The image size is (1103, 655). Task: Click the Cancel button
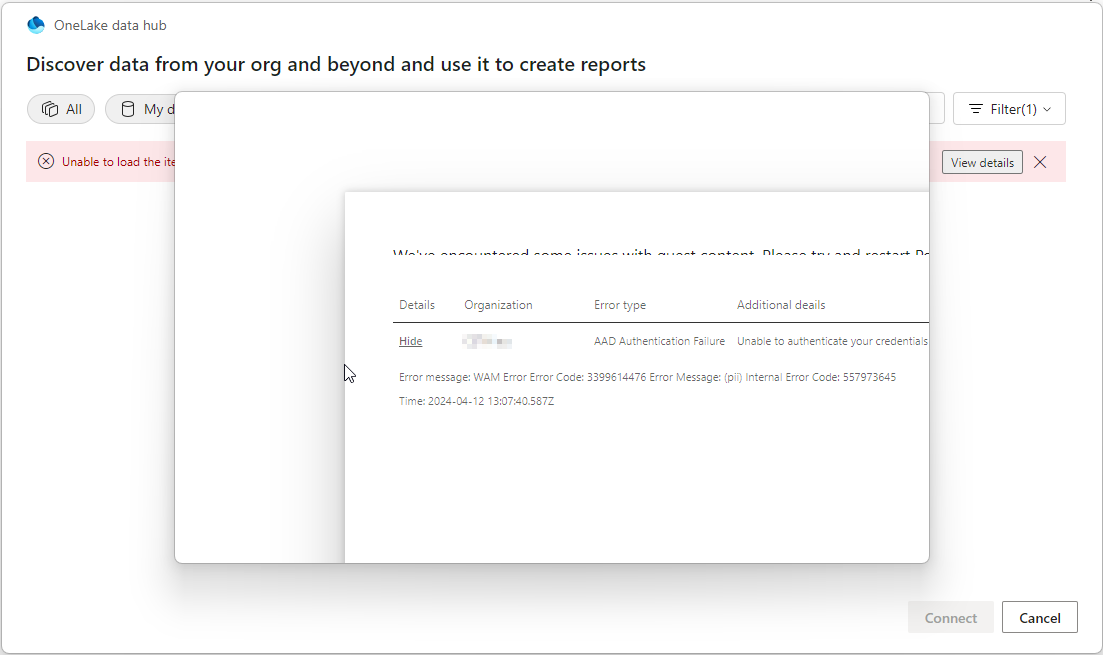click(1040, 618)
